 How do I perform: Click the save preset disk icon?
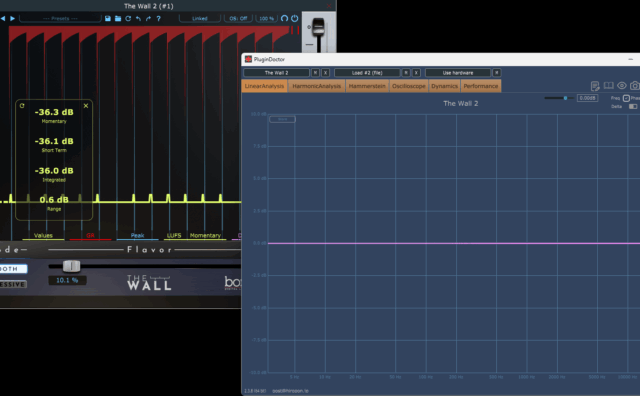point(108,18)
